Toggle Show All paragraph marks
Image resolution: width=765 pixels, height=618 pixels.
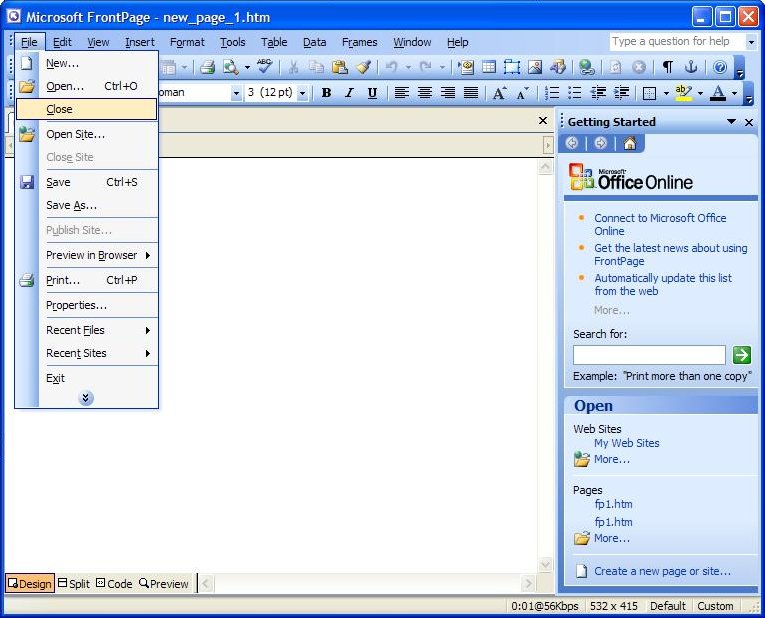tap(667, 67)
